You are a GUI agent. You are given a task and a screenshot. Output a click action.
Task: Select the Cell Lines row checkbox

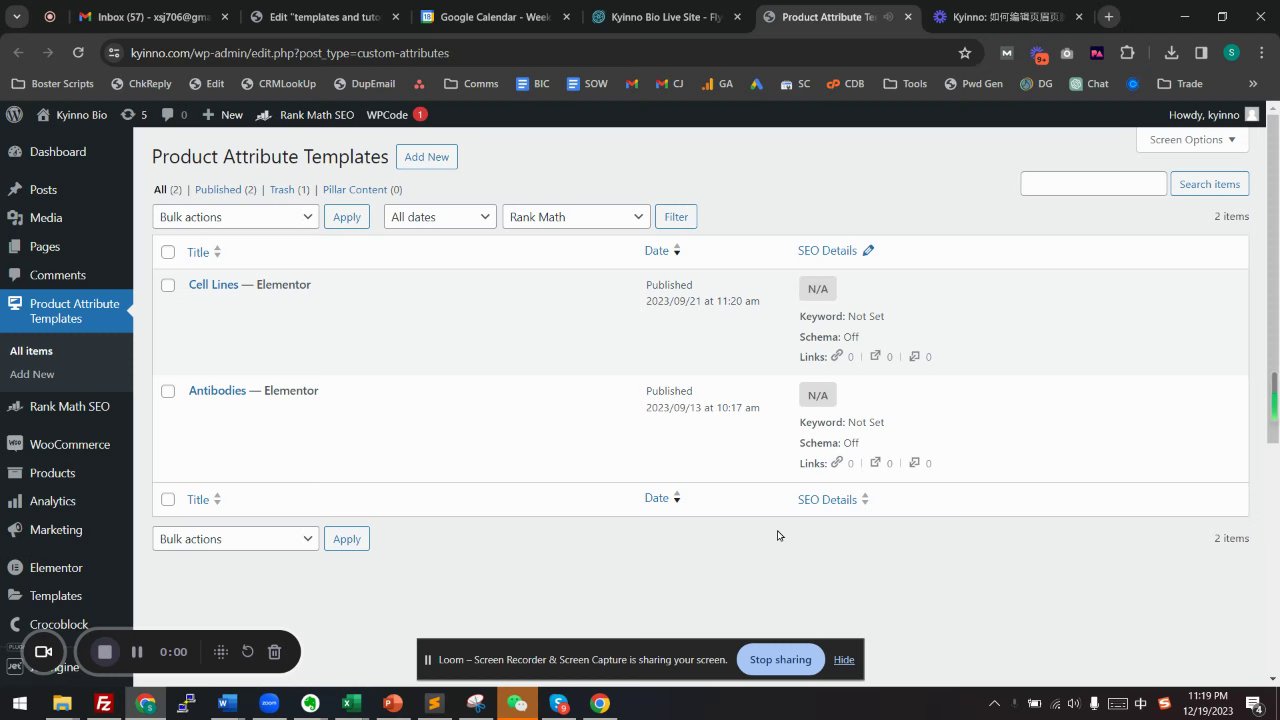pos(168,285)
